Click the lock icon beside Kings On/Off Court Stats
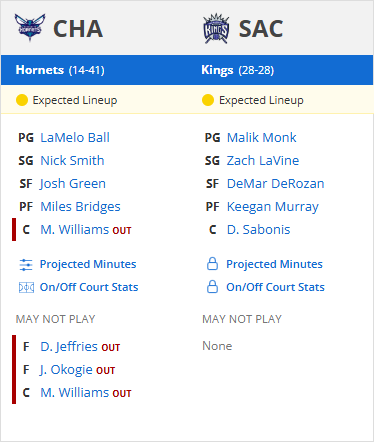Screen dimensions: 374x442 (x=212, y=287)
